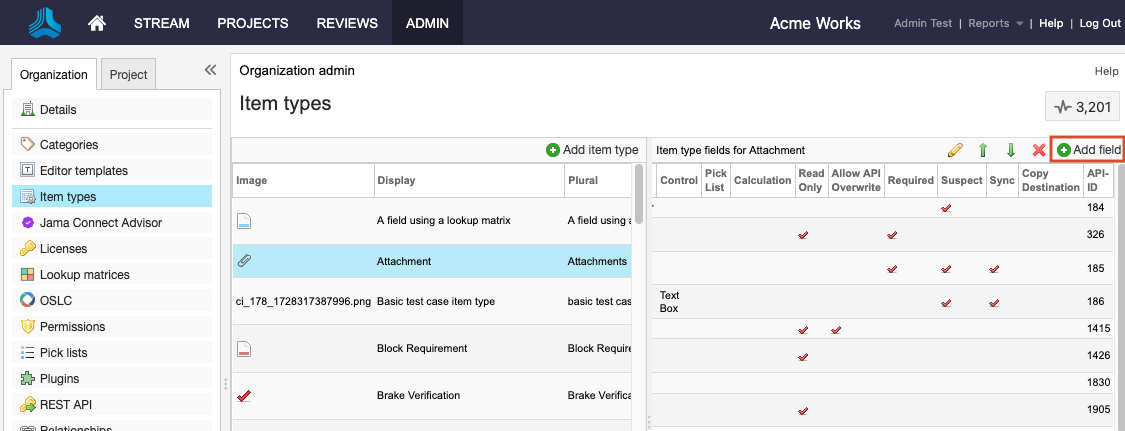Go to the Home page icon
This screenshot has height=431, width=1125.
tap(97, 23)
